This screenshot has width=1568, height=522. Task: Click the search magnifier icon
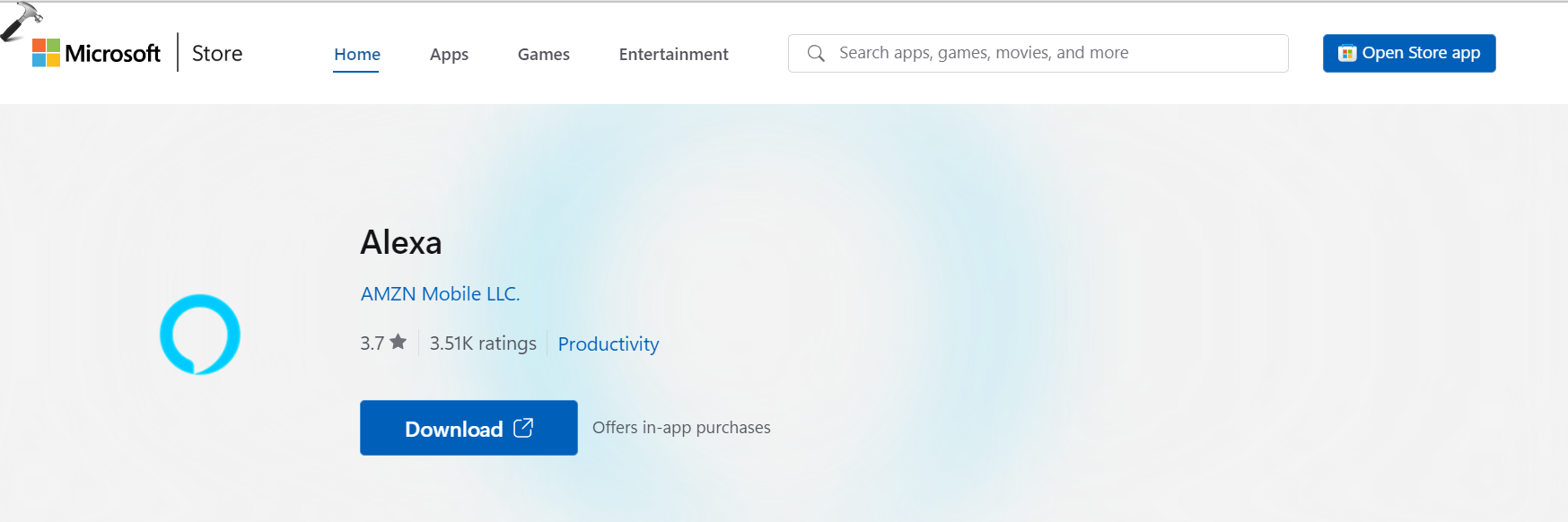[816, 54]
